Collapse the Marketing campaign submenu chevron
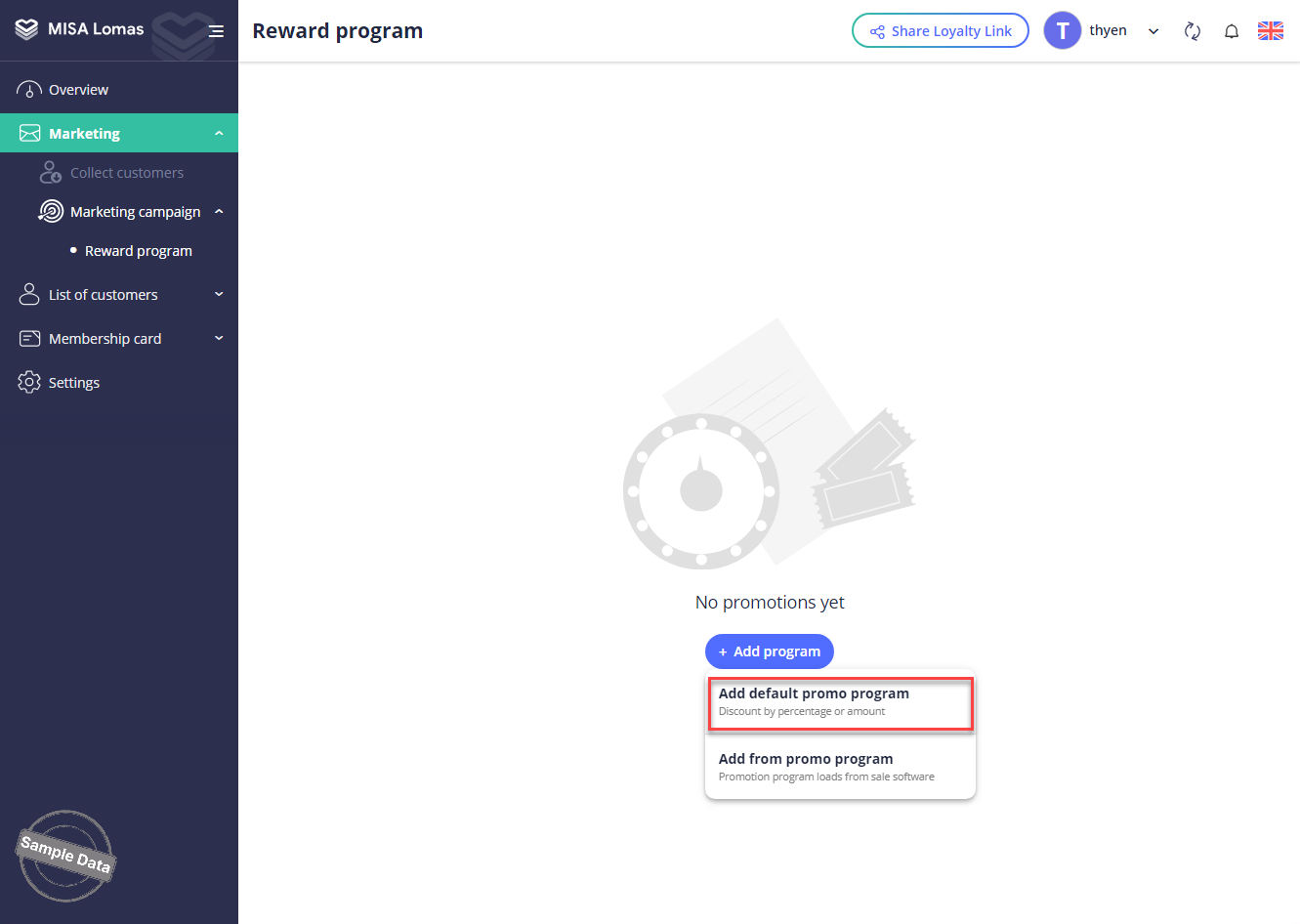This screenshot has height=924, width=1300. pyautogui.click(x=219, y=212)
